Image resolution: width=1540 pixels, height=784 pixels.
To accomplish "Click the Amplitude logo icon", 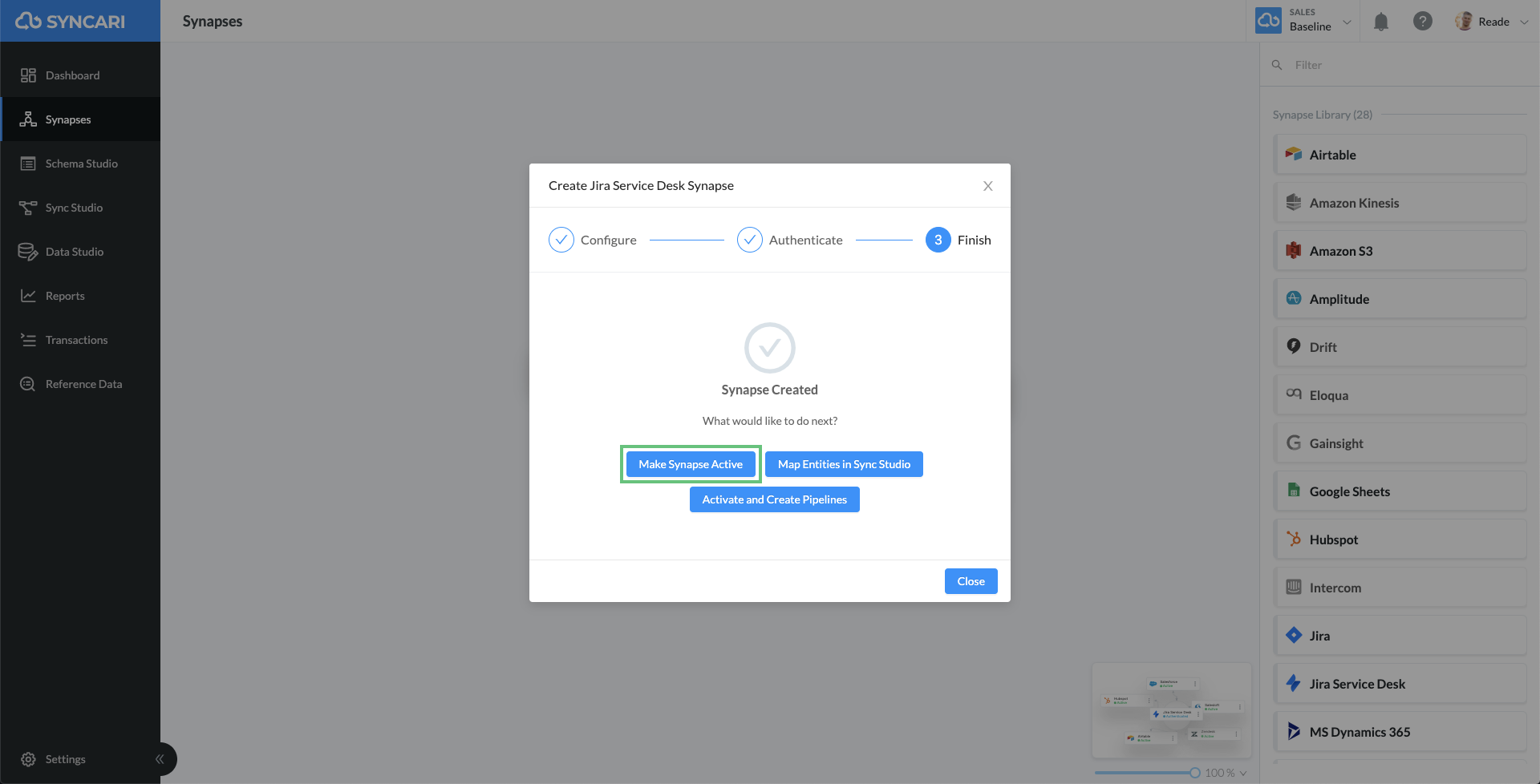I will pos(1294,298).
